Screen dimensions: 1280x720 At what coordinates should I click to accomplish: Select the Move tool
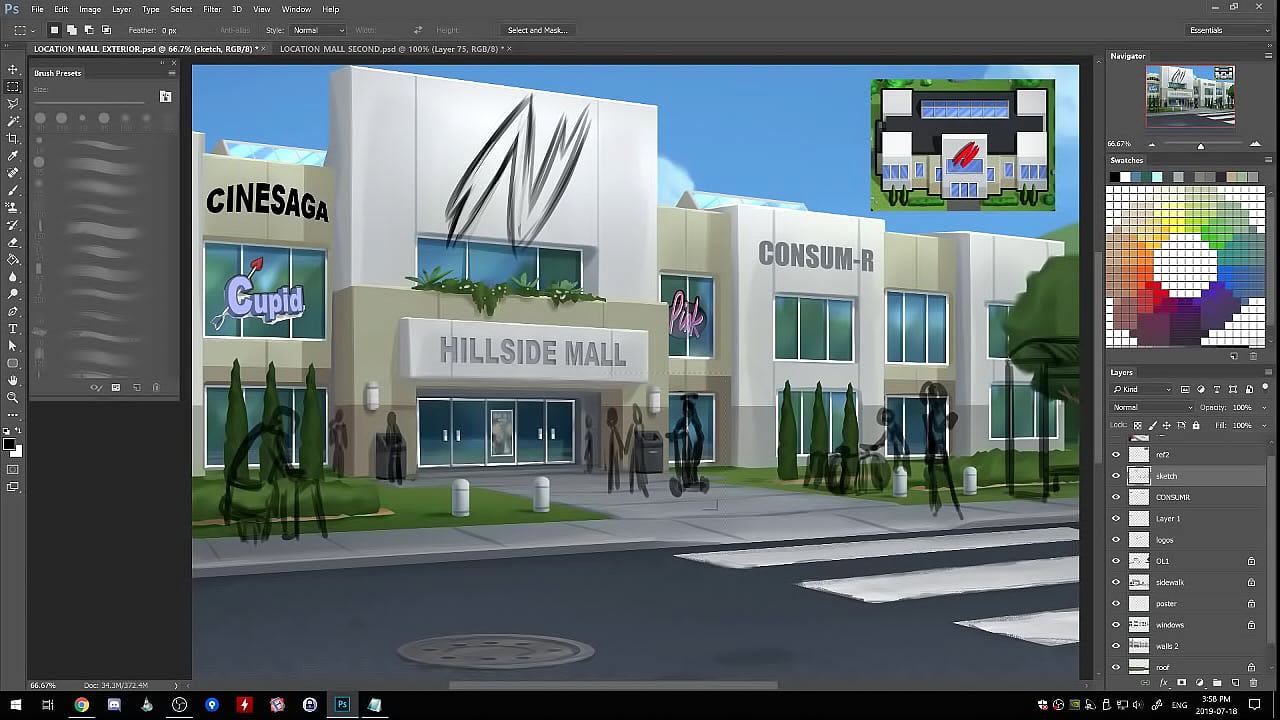point(13,69)
